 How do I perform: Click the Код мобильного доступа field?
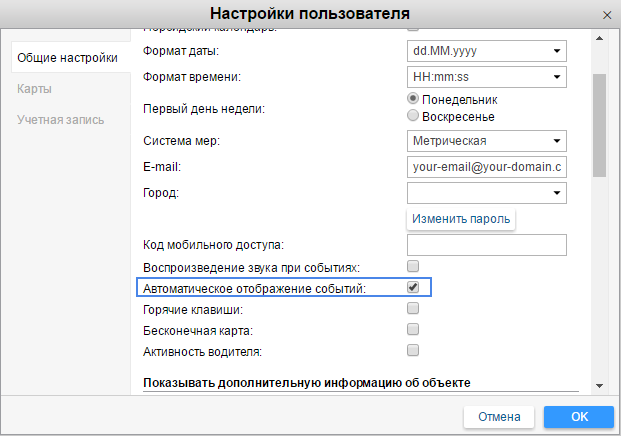click(486, 245)
